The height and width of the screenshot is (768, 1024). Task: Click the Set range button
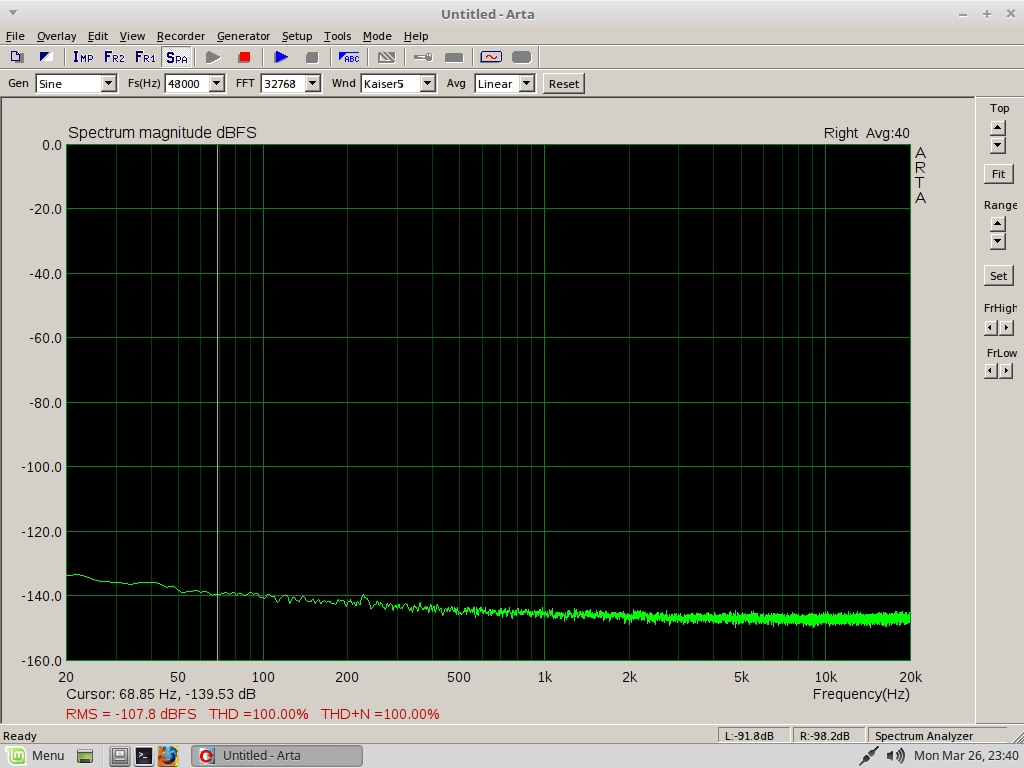[x=999, y=276]
